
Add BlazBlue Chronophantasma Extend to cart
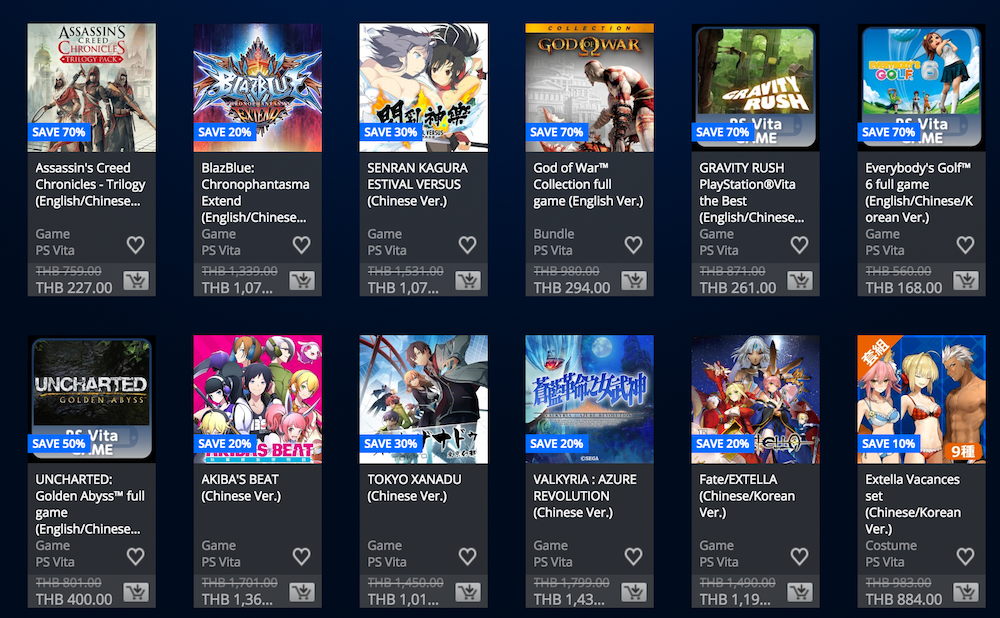tap(302, 281)
